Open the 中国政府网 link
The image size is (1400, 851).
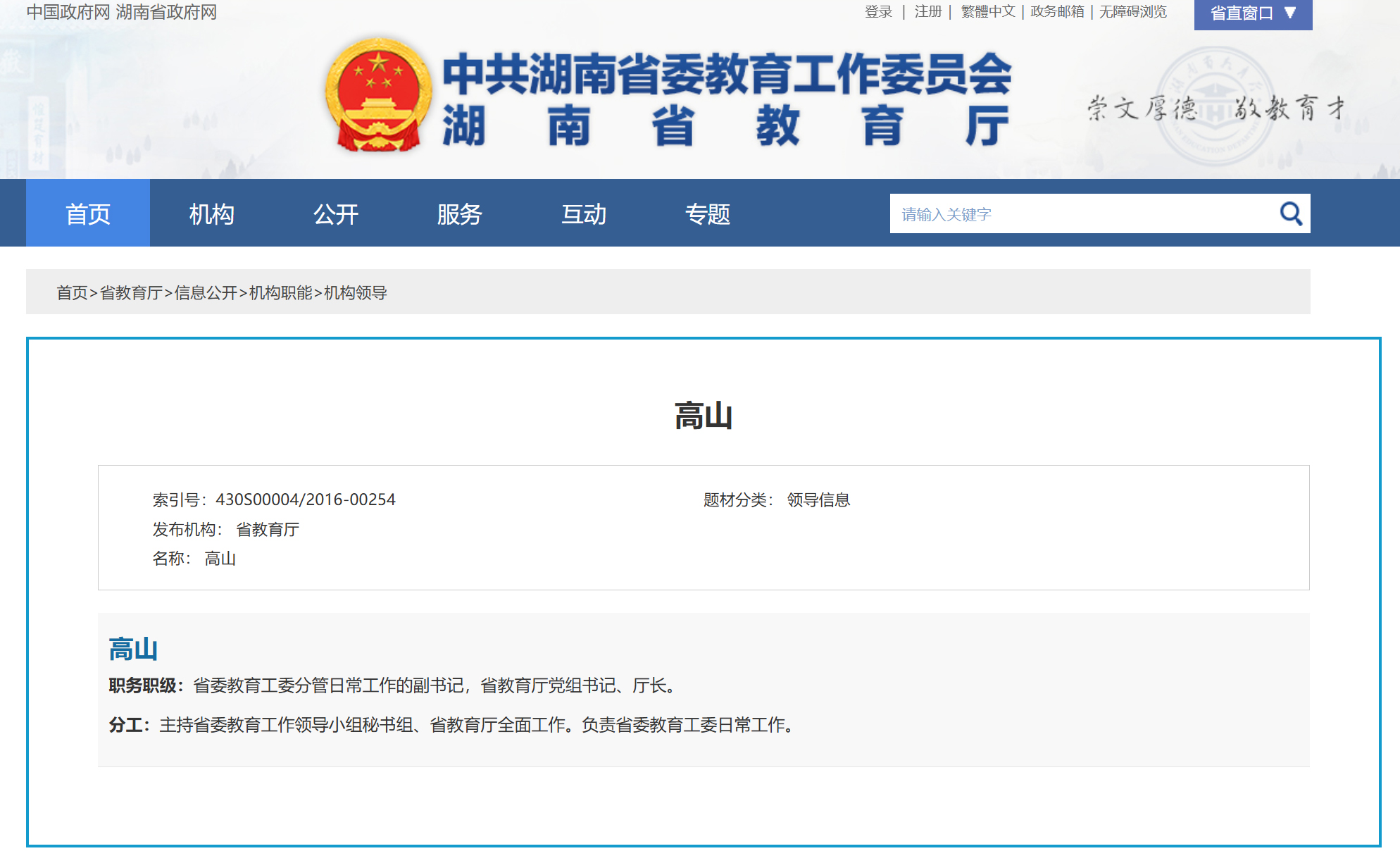click(68, 12)
